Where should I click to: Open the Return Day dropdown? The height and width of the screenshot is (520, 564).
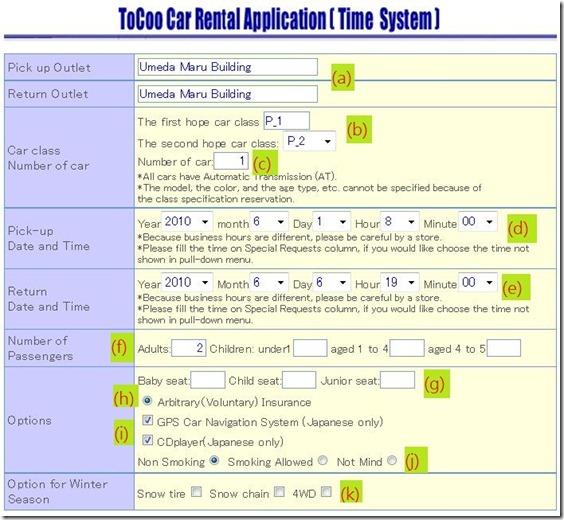(x=331, y=282)
